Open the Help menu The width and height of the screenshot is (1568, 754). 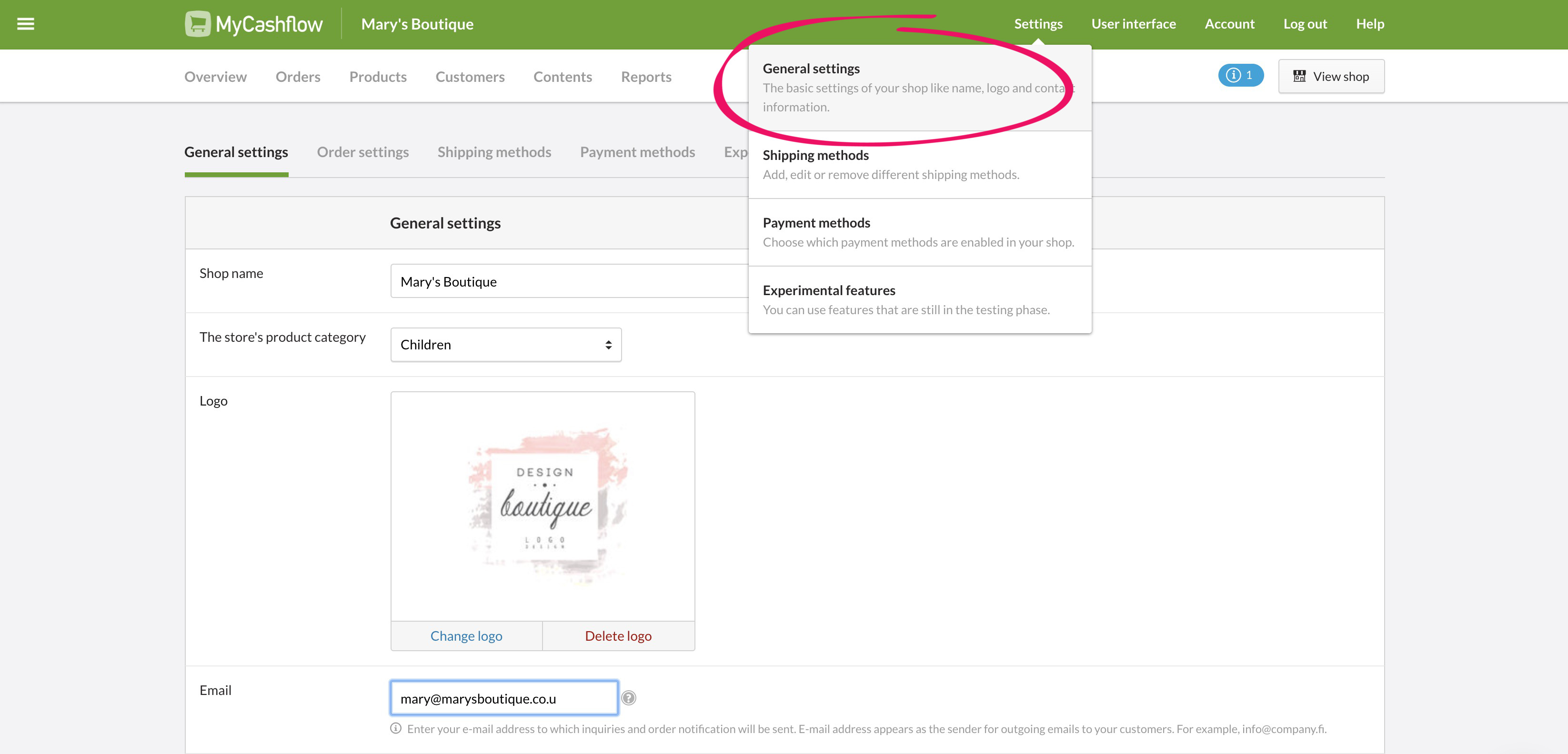(x=1370, y=24)
